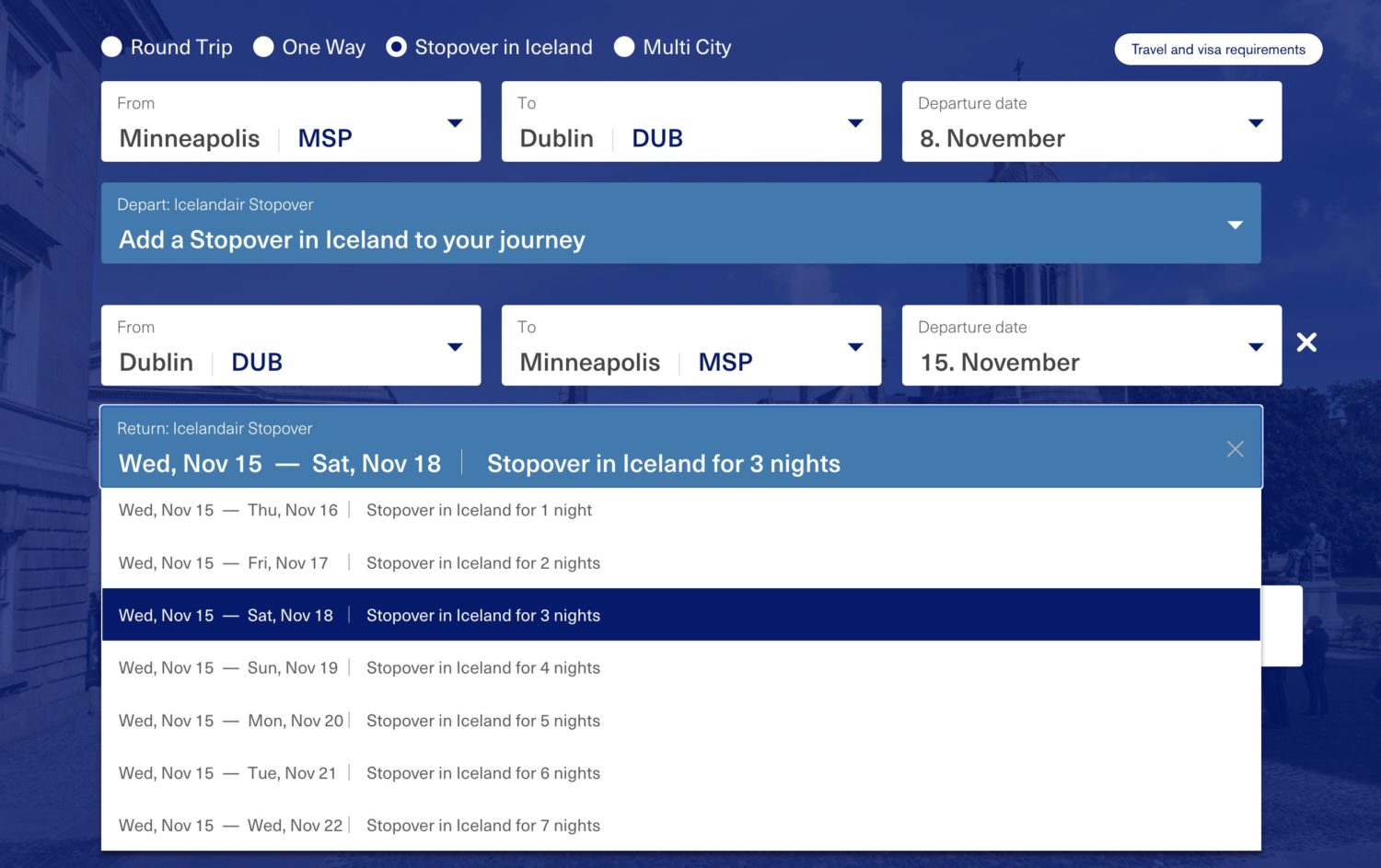Open the 15. November departure date picker

click(1092, 345)
